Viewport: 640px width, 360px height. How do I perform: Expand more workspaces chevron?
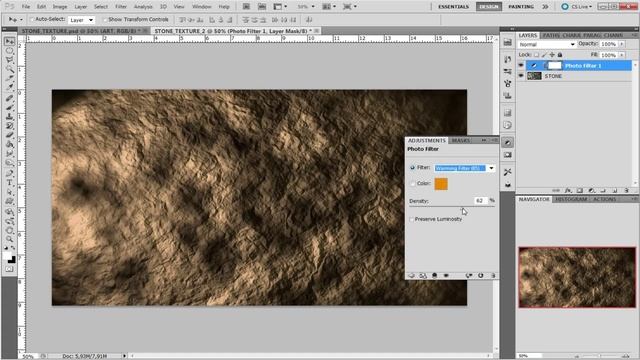(545, 7)
